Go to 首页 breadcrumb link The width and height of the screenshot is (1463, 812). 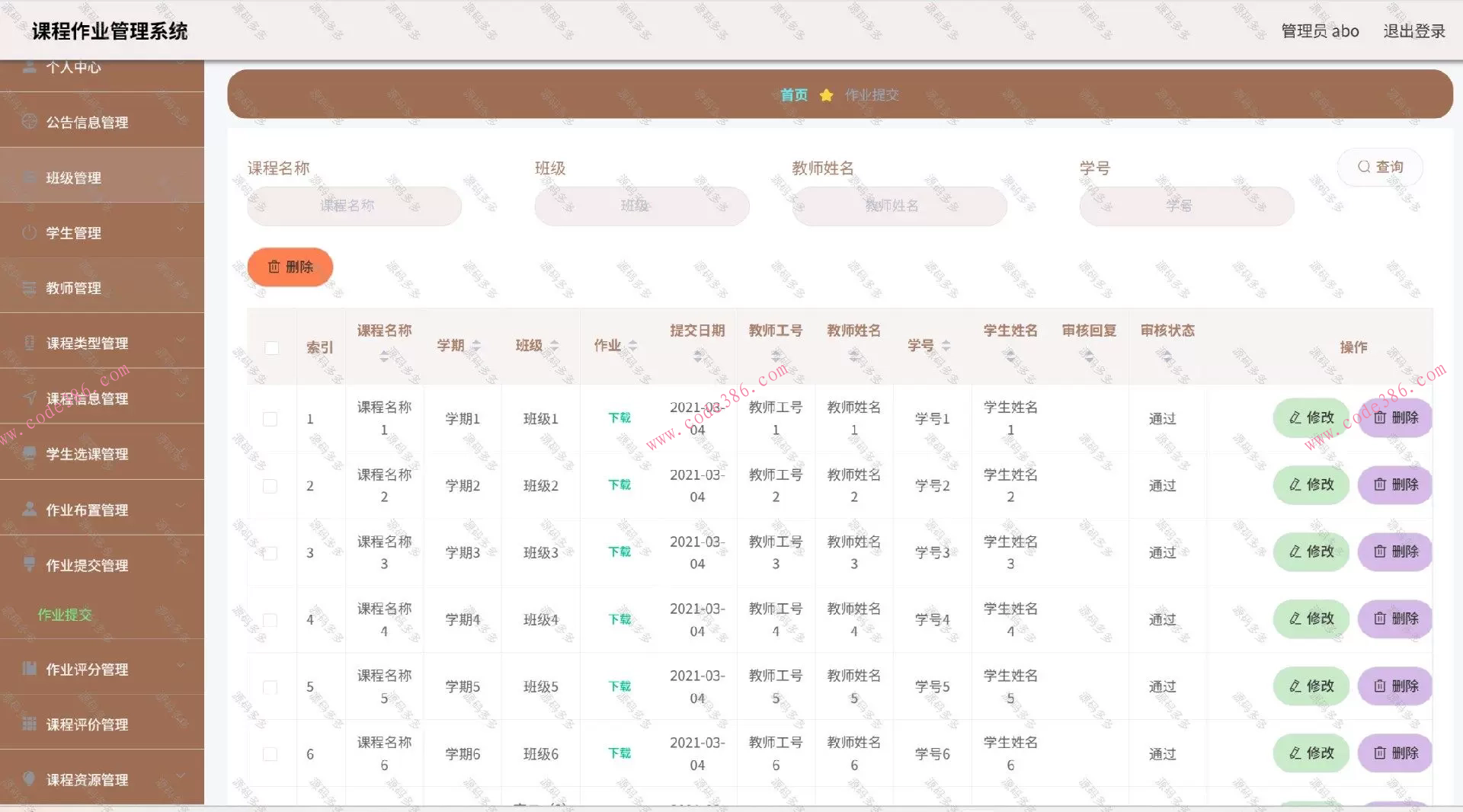click(794, 94)
